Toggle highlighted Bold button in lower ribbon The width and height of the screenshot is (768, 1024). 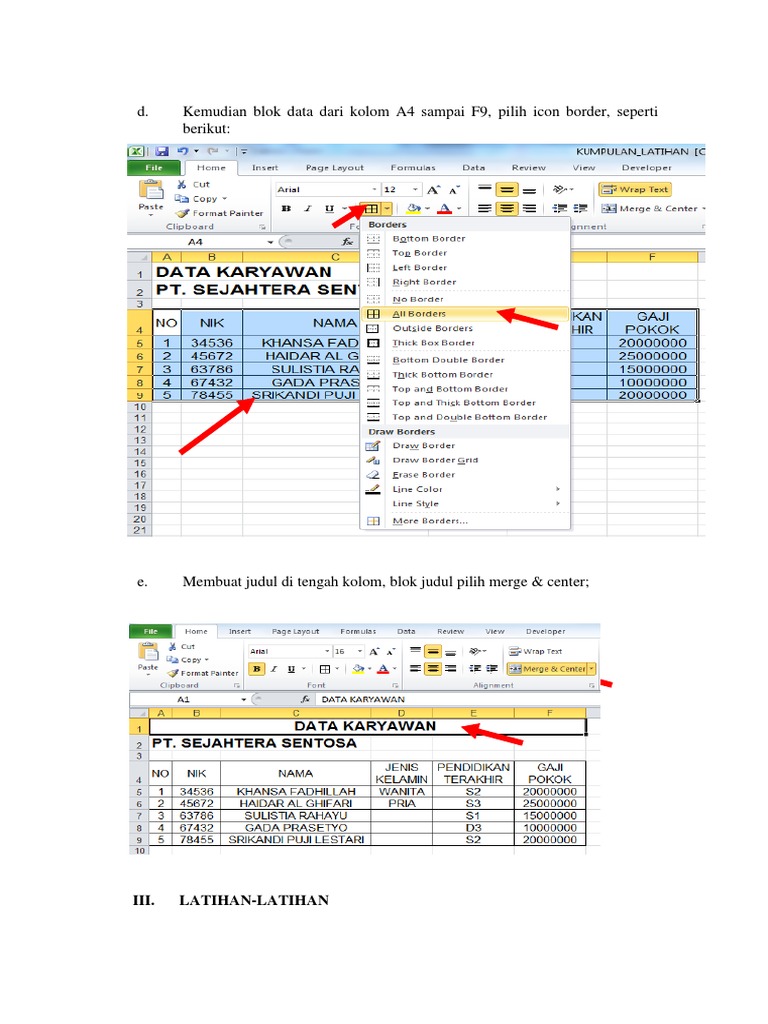(x=257, y=669)
